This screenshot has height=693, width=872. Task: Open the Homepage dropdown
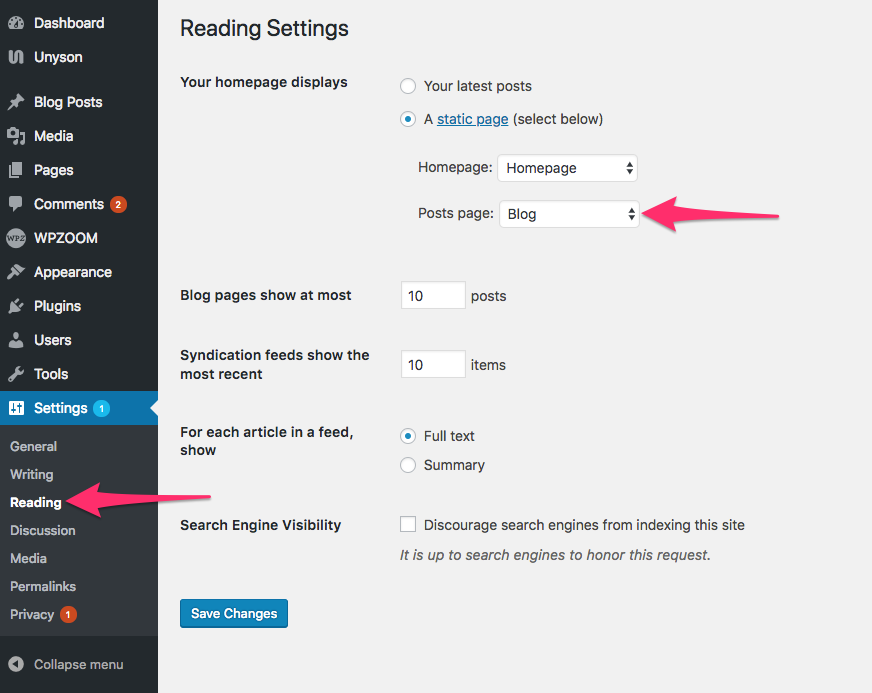[x=567, y=168]
